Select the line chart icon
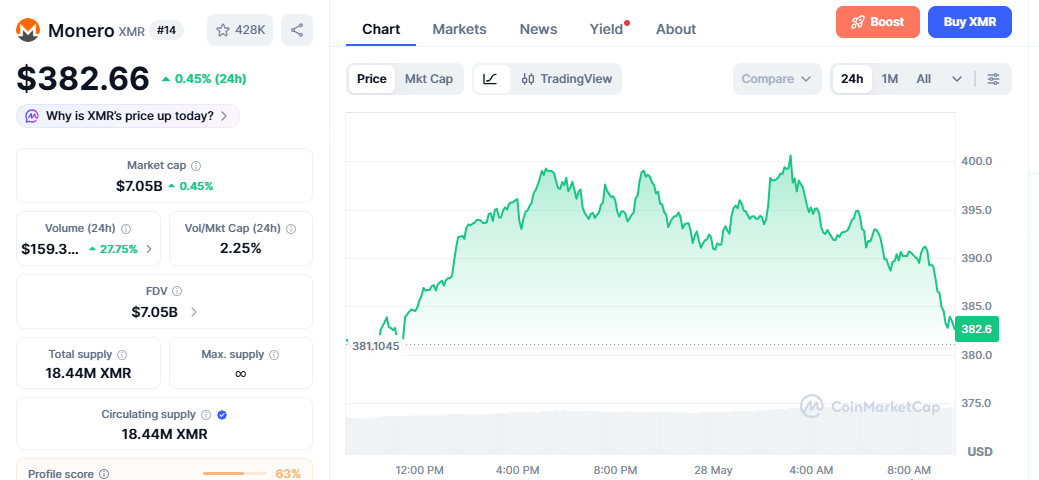The image size is (1039, 480). click(491, 79)
